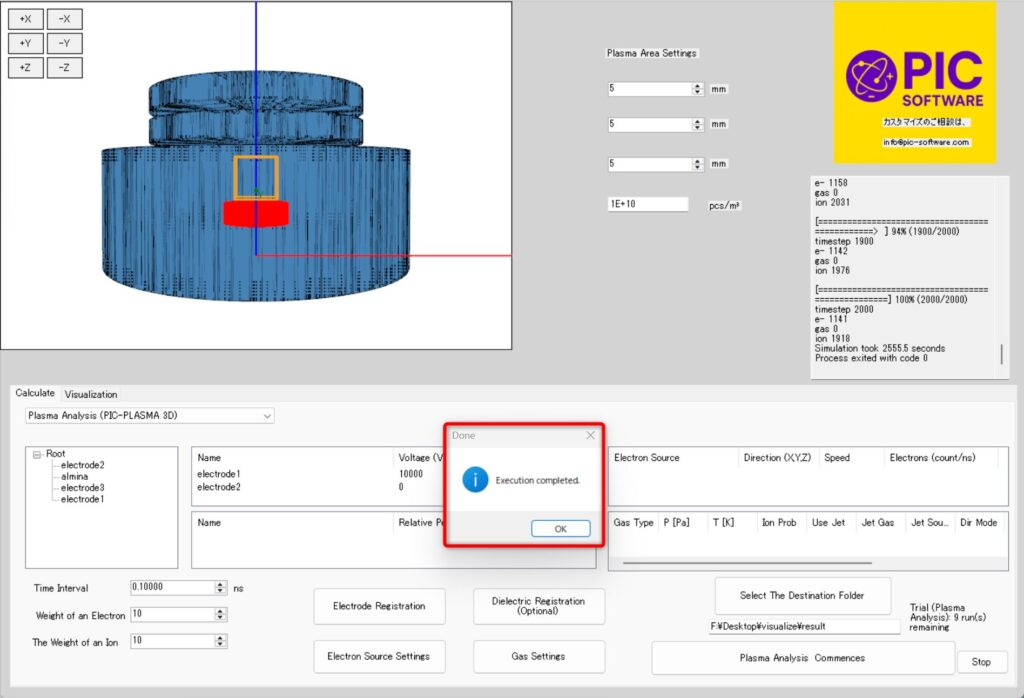This screenshot has height=698, width=1024.
Task: Collapse the Root tree node
Action: 37,454
